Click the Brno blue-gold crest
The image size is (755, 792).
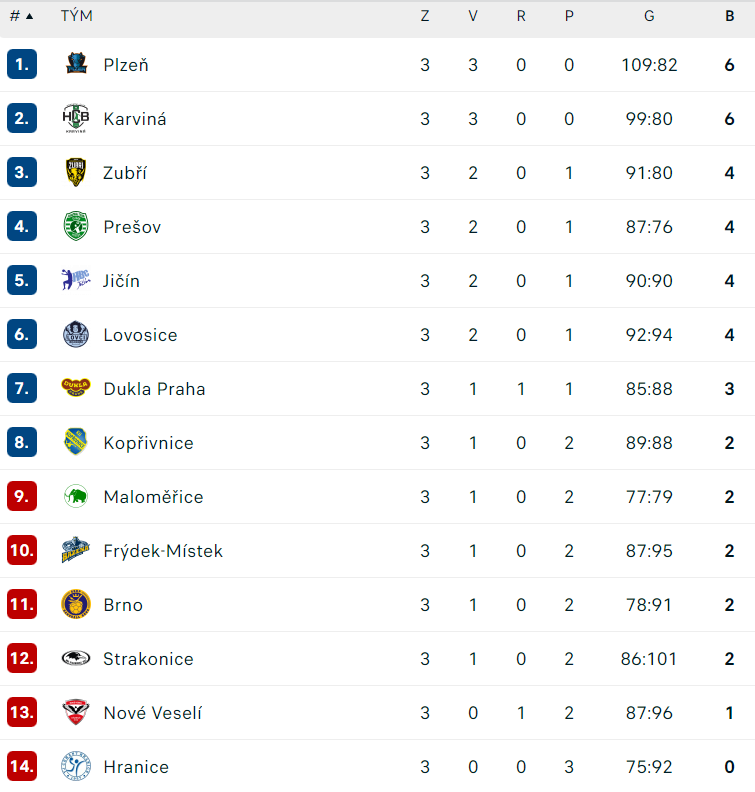(x=76, y=604)
